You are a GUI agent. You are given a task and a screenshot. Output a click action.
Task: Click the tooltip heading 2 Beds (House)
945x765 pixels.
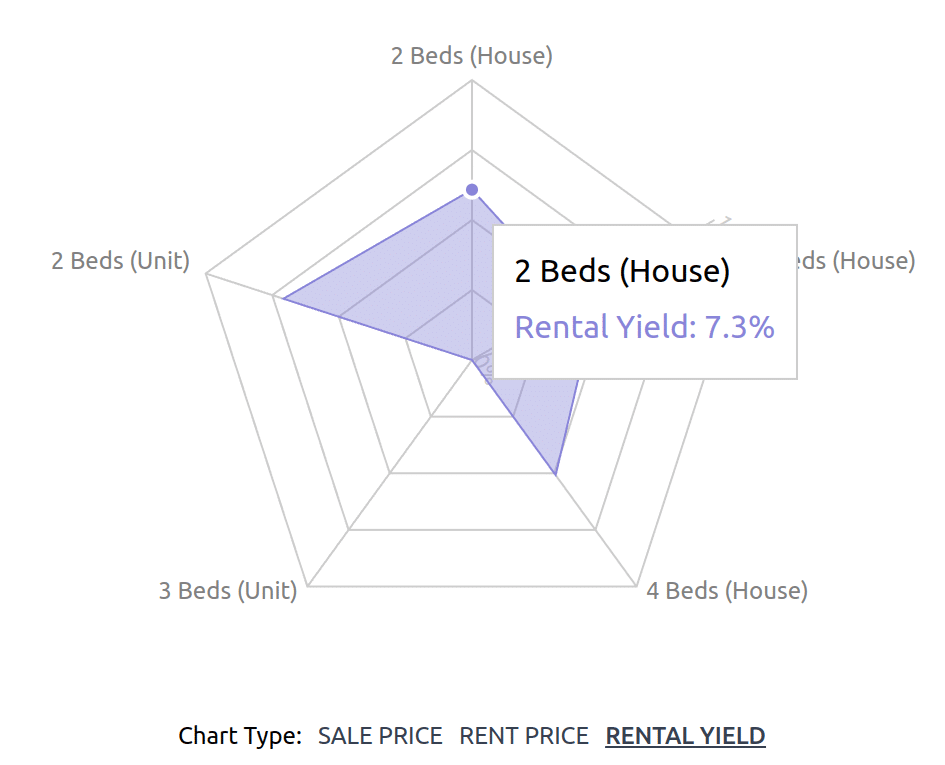click(622, 271)
